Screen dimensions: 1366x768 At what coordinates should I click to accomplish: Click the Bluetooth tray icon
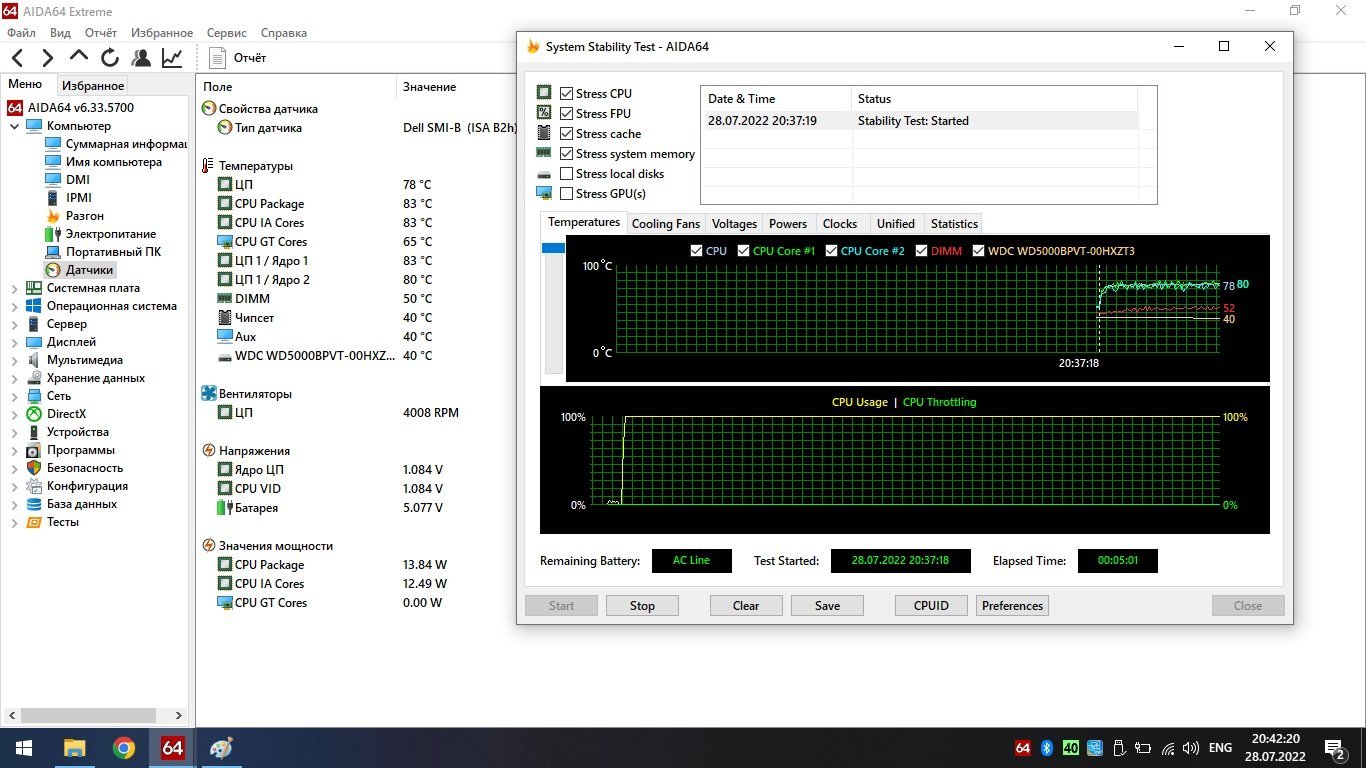click(1047, 748)
